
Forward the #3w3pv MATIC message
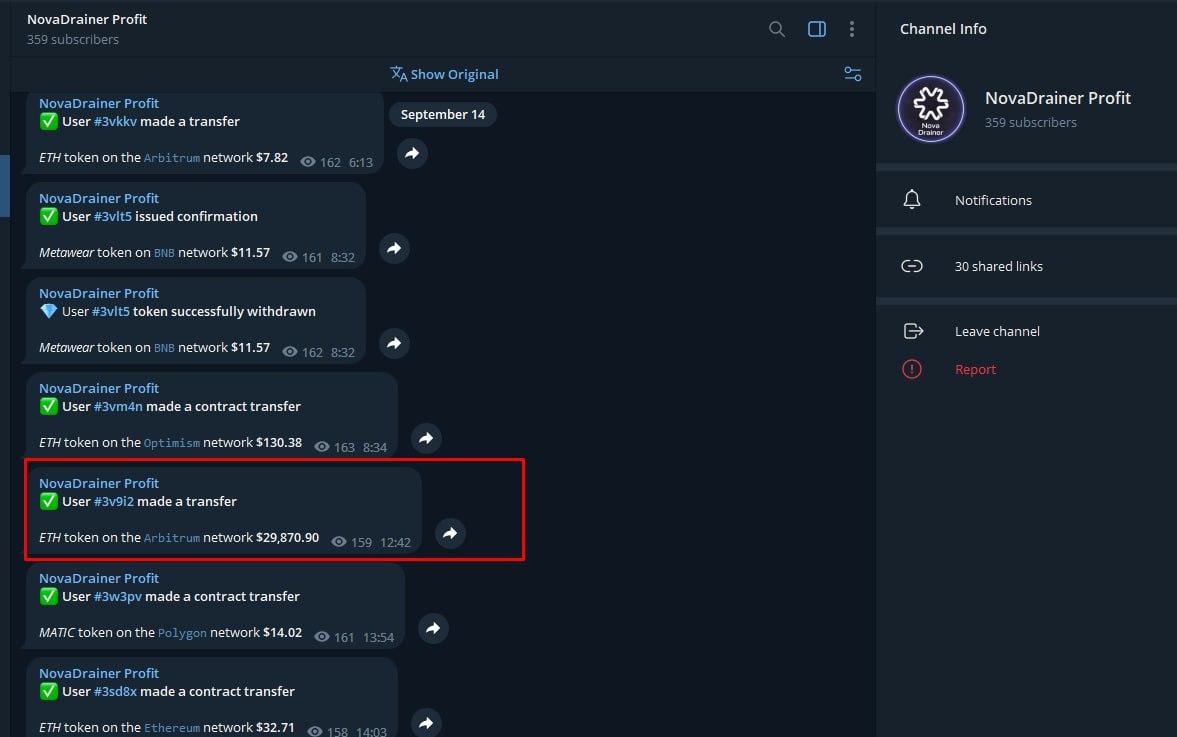[433, 628]
